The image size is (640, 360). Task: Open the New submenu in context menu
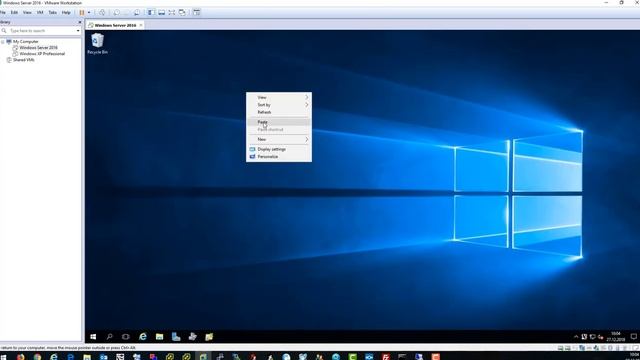tap(279, 140)
